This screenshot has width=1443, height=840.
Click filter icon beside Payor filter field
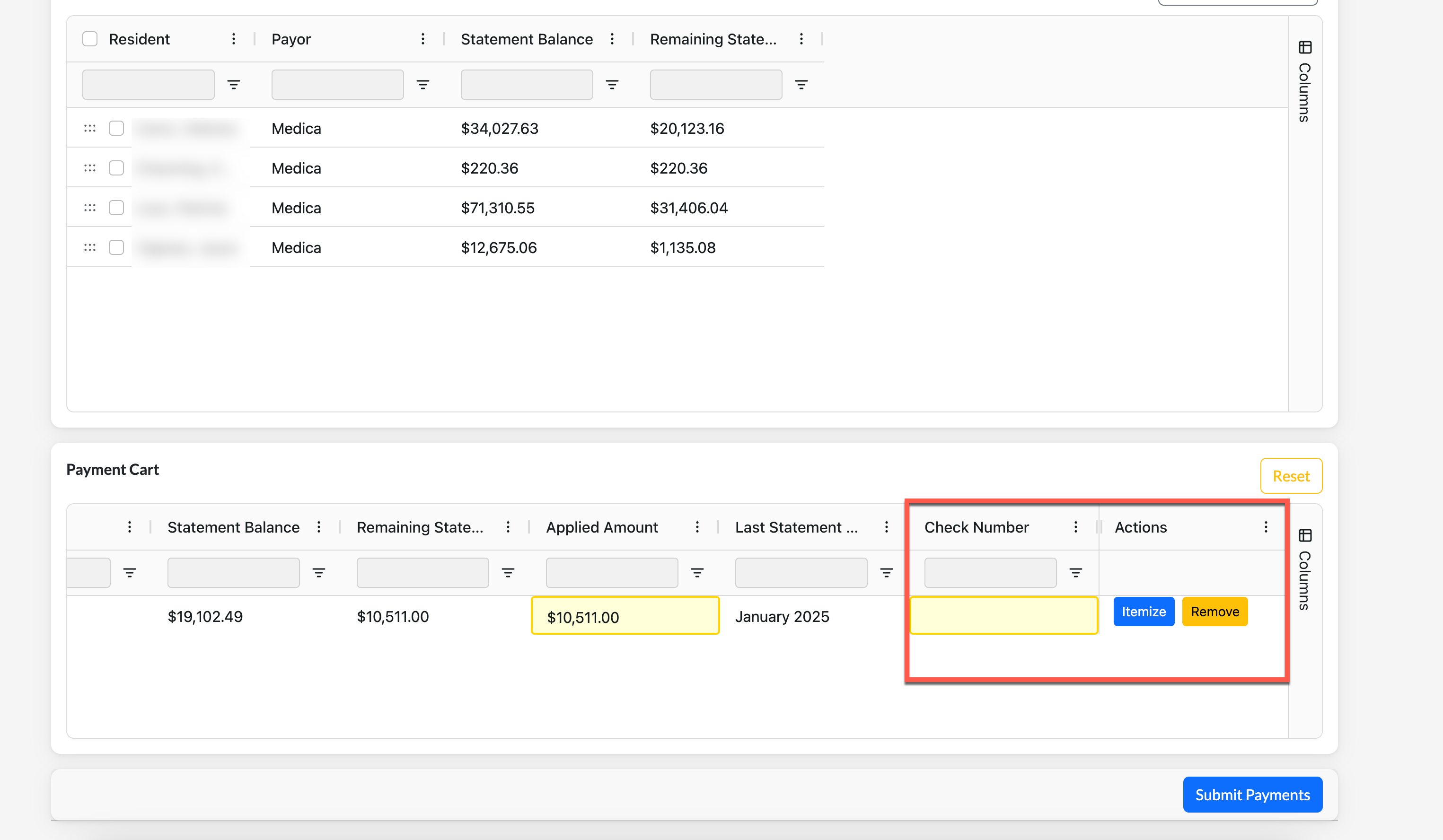point(422,85)
